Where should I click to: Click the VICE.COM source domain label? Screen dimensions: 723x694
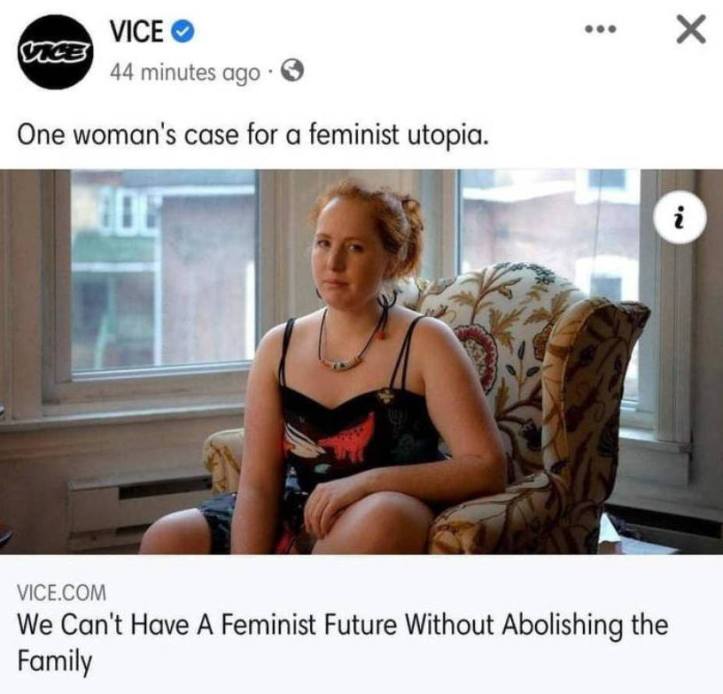62,592
